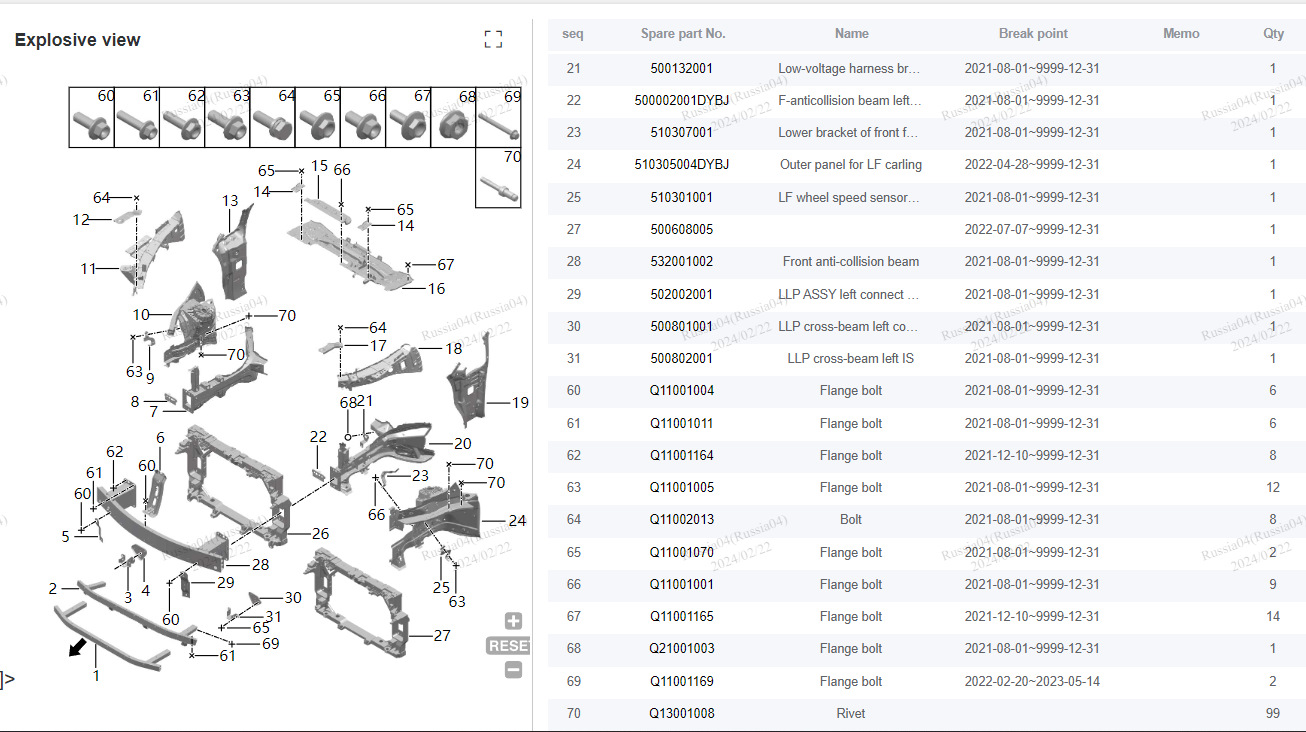Select bolt thumbnail number 64
The height and width of the screenshot is (732, 1306).
click(272, 118)
